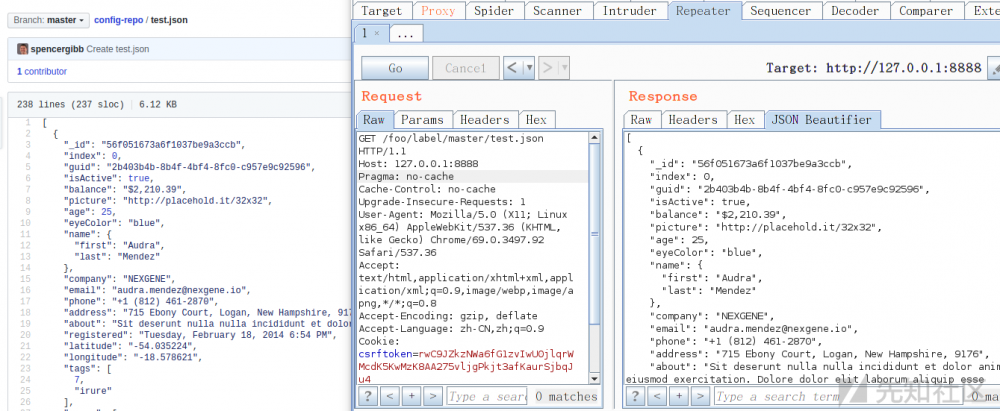Viewport: 1000px width, 411px height.
Task: Click the Request pane vertical scrollbar thumb
Action: tap(594, 233)
